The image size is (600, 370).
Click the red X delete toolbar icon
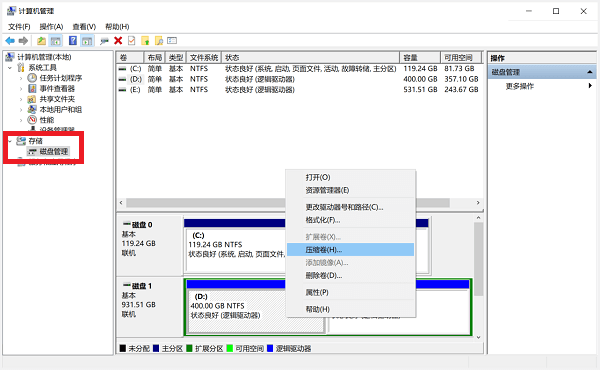[x=118, y=41]
